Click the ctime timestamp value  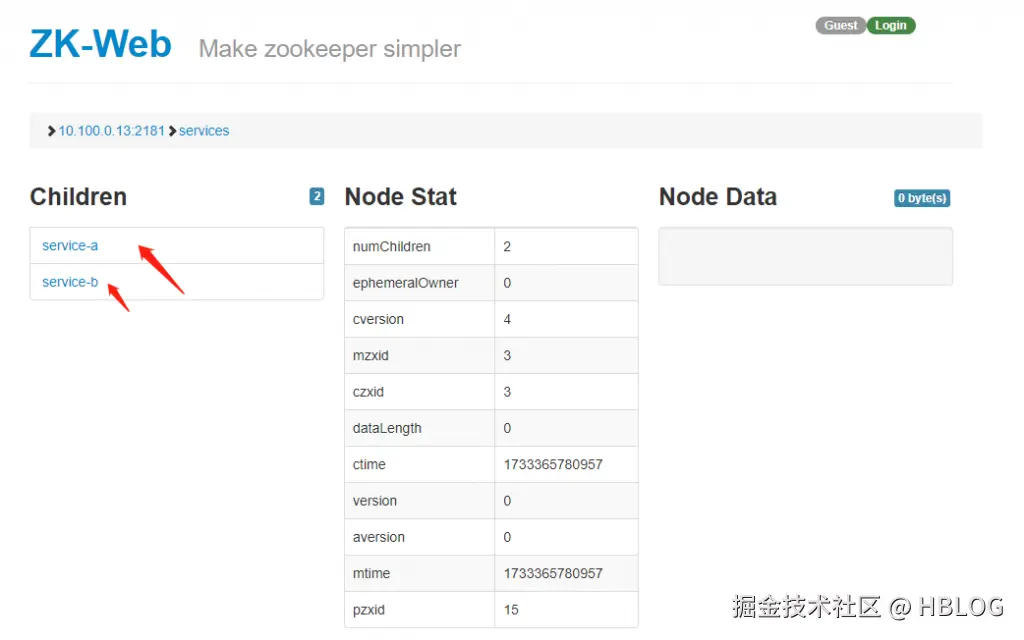[553, 465]
